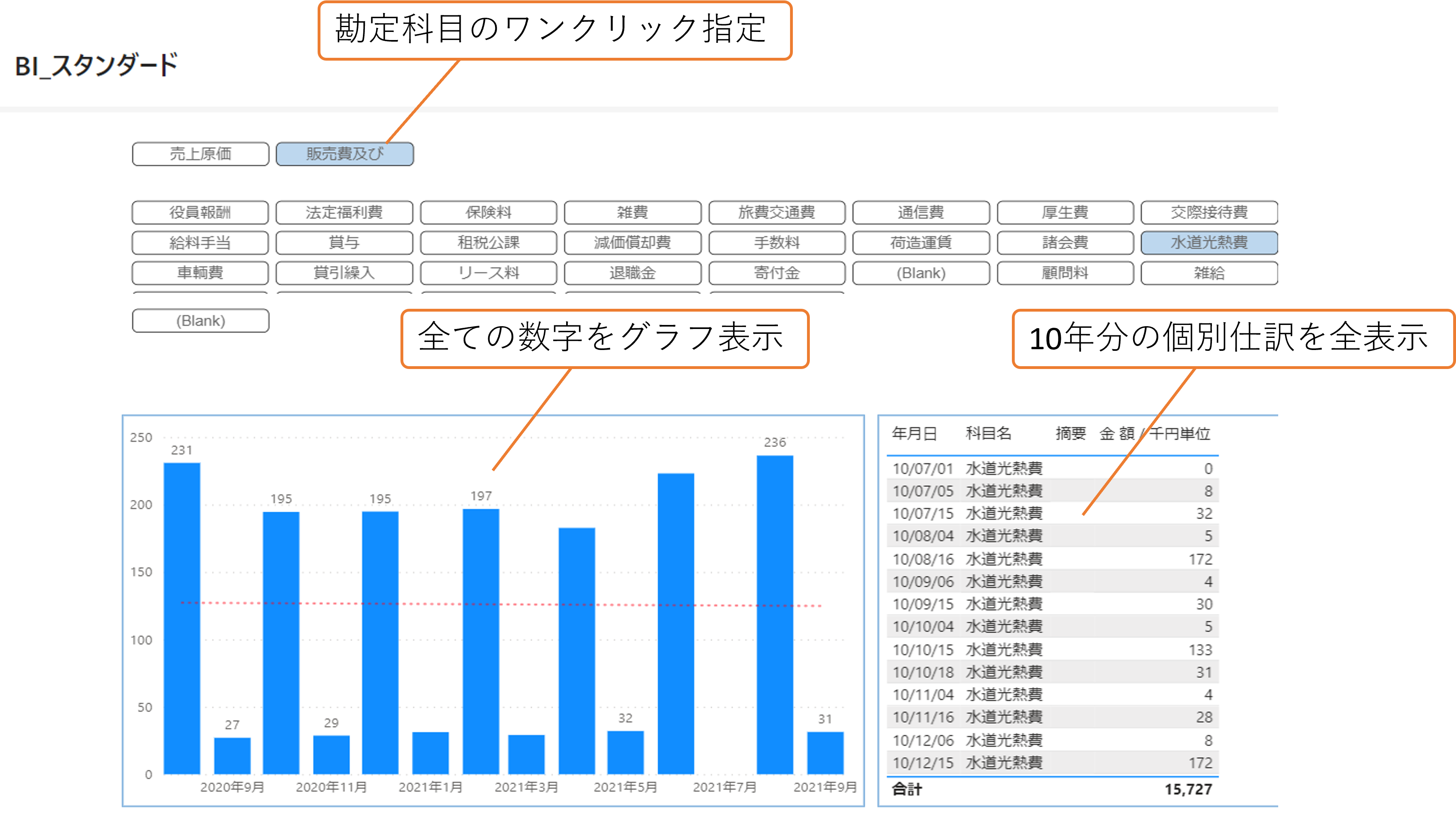
Task: Filter by 賞引繰入 account
Action: pos(345,273)
